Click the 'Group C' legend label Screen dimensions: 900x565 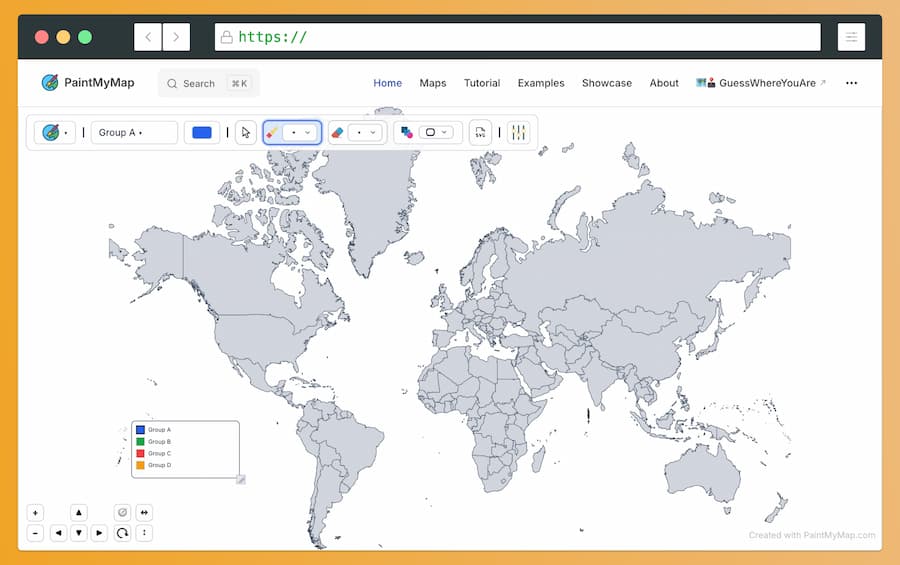coord(160,453)
